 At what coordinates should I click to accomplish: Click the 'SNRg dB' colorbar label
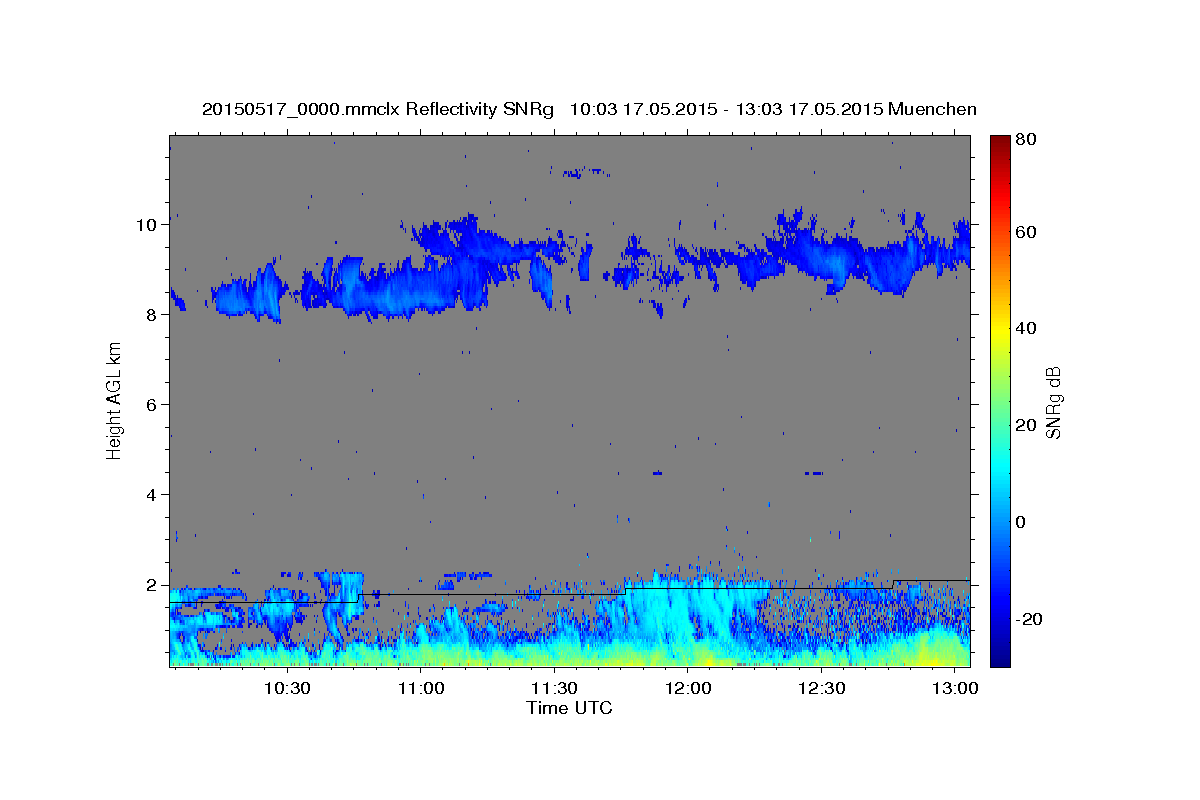pyautogui.click(x=1053, y=401)
